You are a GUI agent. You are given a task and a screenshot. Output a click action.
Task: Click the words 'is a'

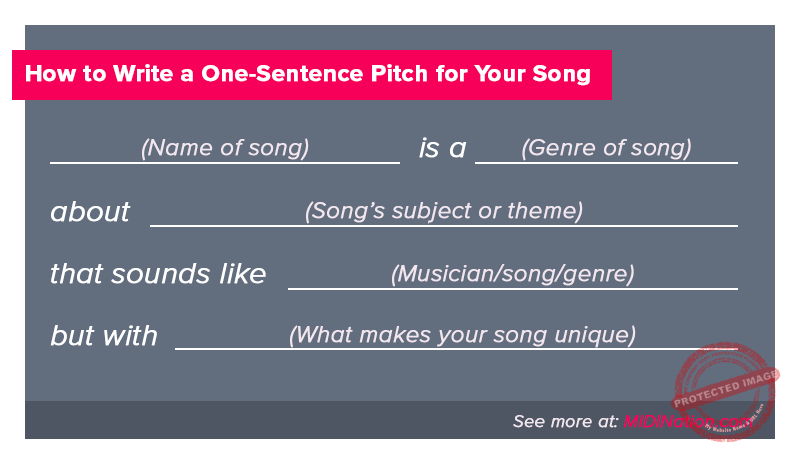442,149
